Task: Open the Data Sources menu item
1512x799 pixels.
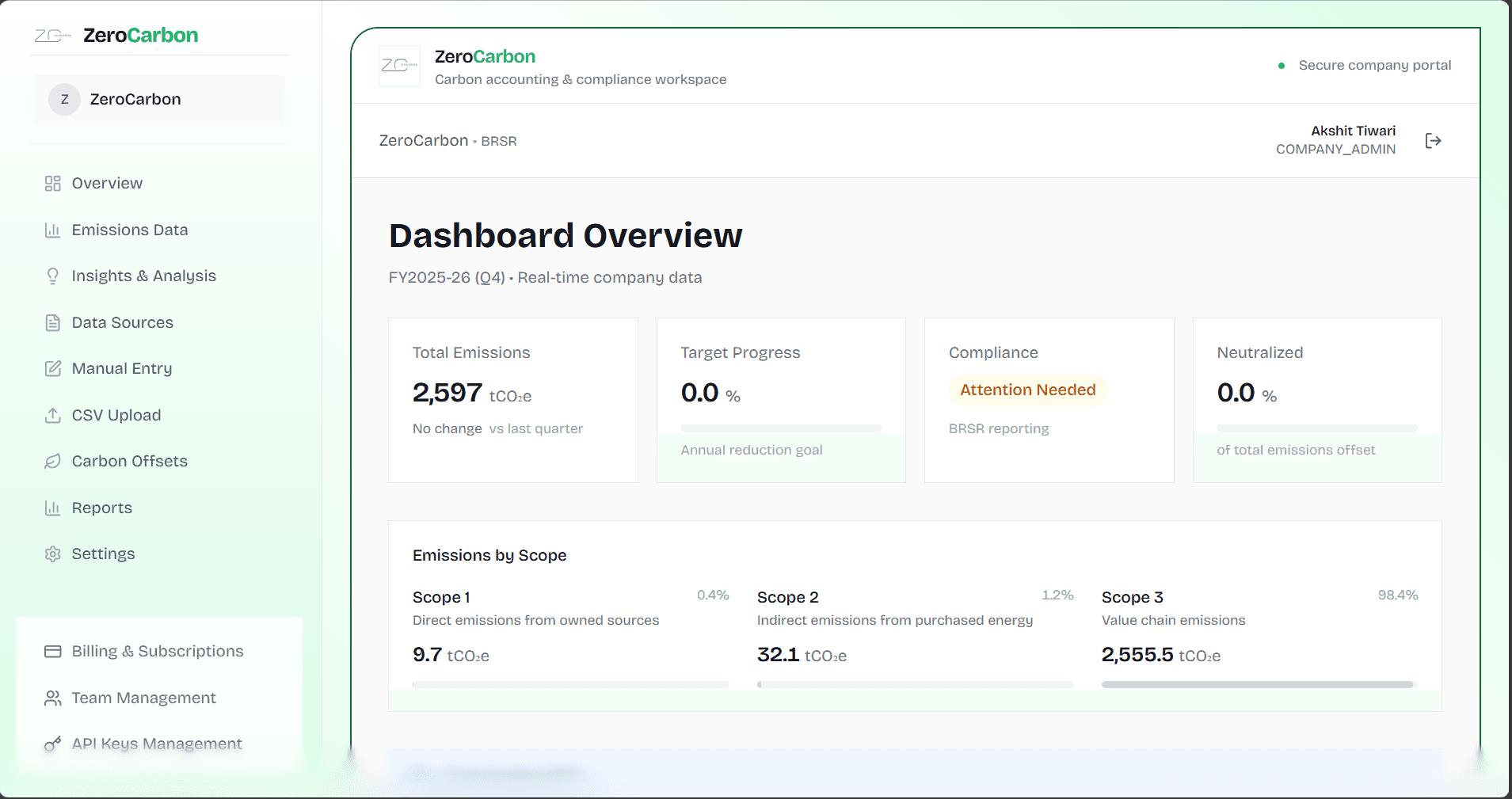Action: [122, 323]
